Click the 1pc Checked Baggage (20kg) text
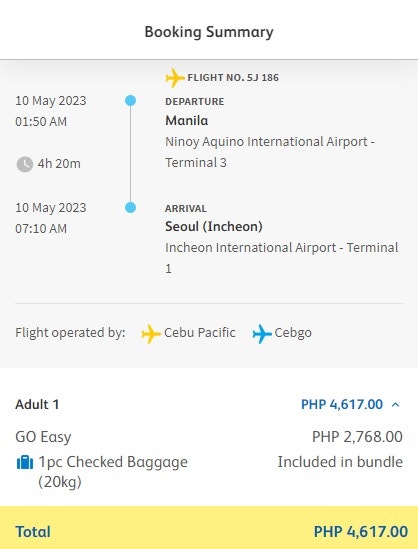418x549 pixels. tap(113, 472)
